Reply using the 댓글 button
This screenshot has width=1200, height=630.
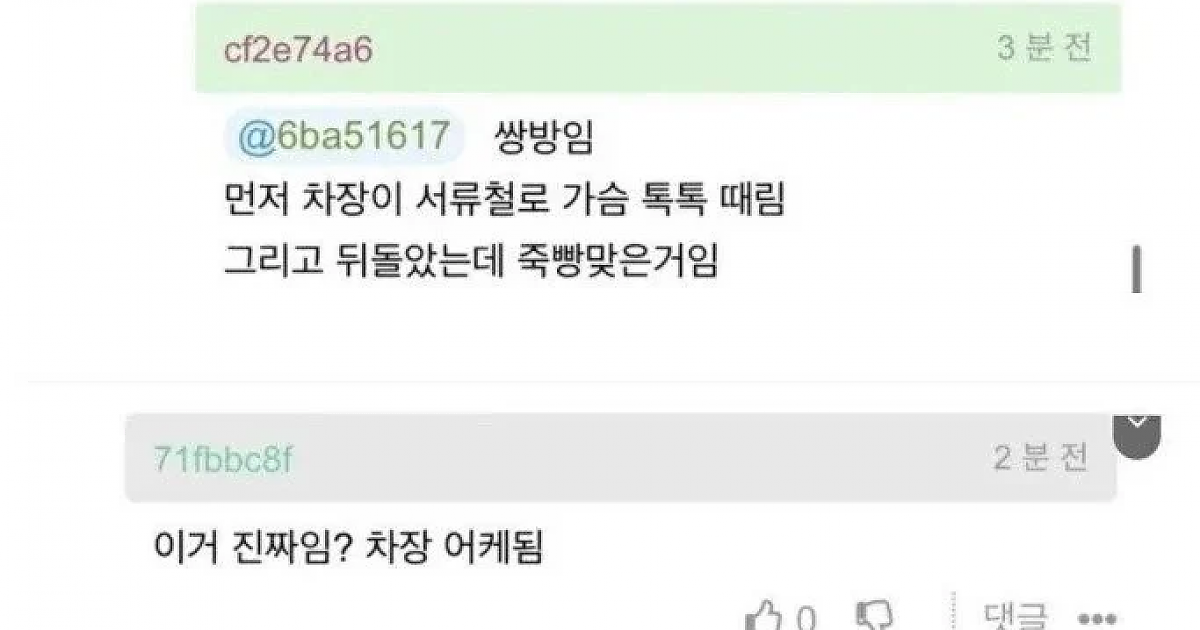click(x=1016, y=614)
